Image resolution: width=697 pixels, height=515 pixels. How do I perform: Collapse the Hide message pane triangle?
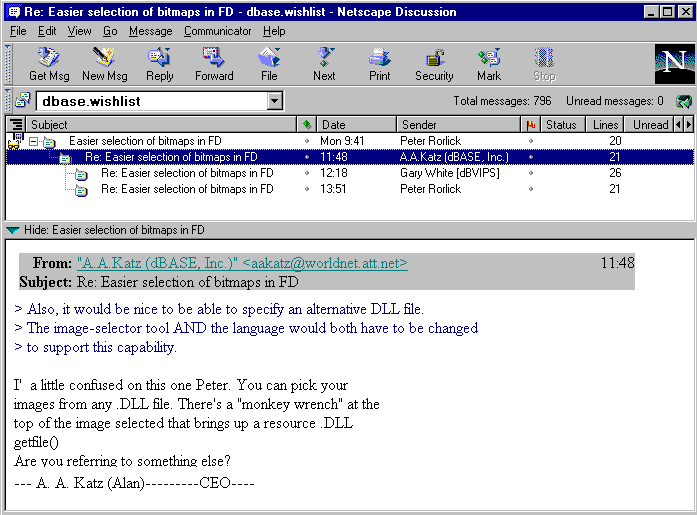tap(12, 230)
